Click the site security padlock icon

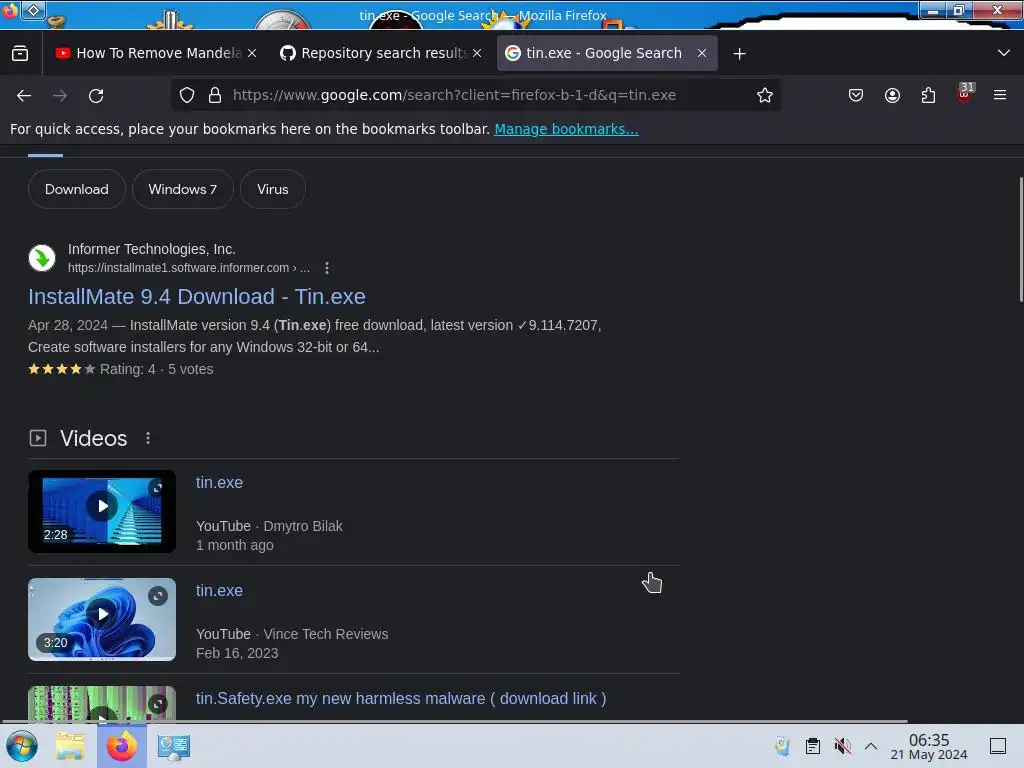tap(215, 95)
